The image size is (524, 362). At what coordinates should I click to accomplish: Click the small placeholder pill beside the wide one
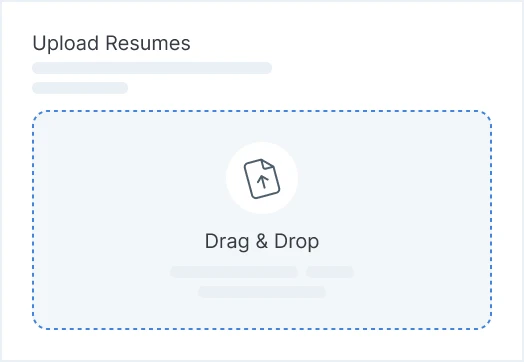click(330, 272)
